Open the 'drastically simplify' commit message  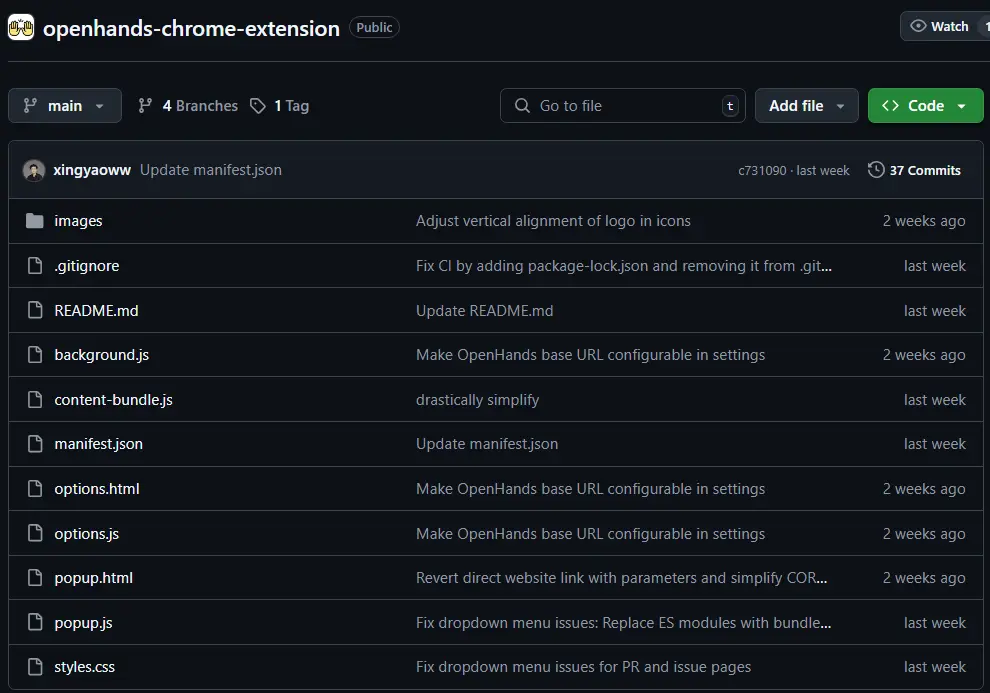[x=477, y=400]
